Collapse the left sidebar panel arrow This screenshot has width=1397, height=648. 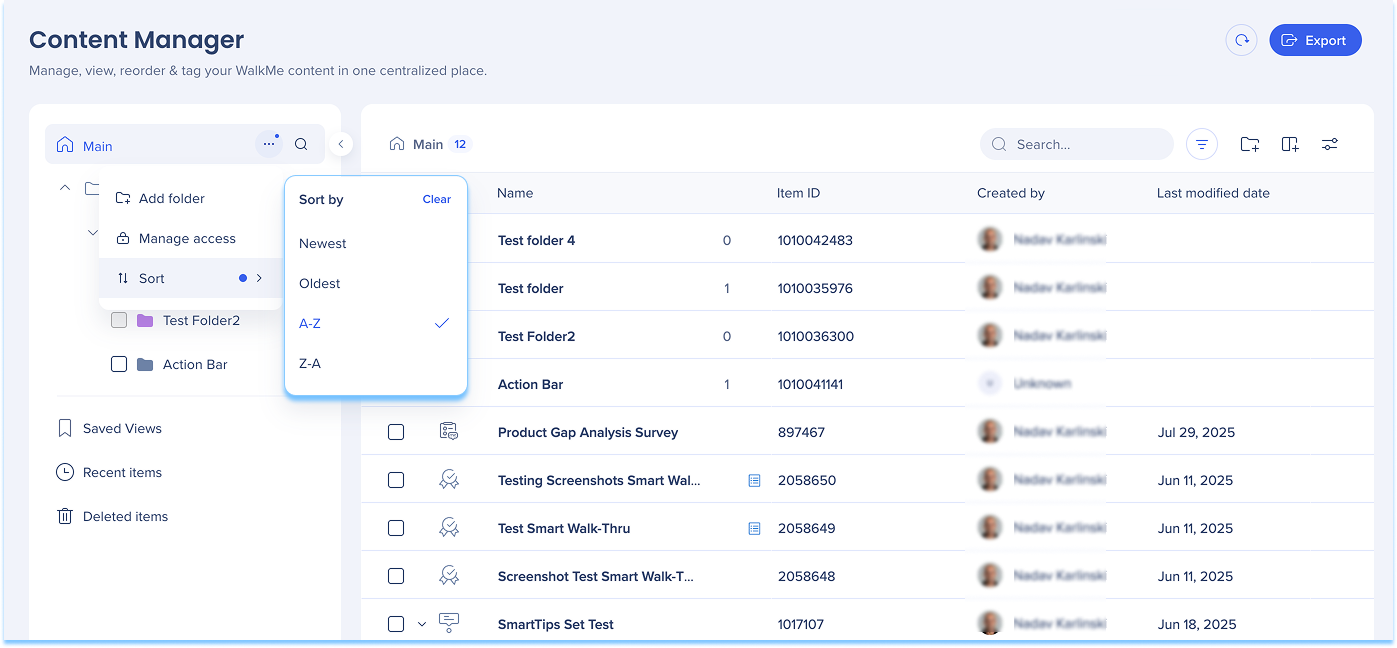341,144
